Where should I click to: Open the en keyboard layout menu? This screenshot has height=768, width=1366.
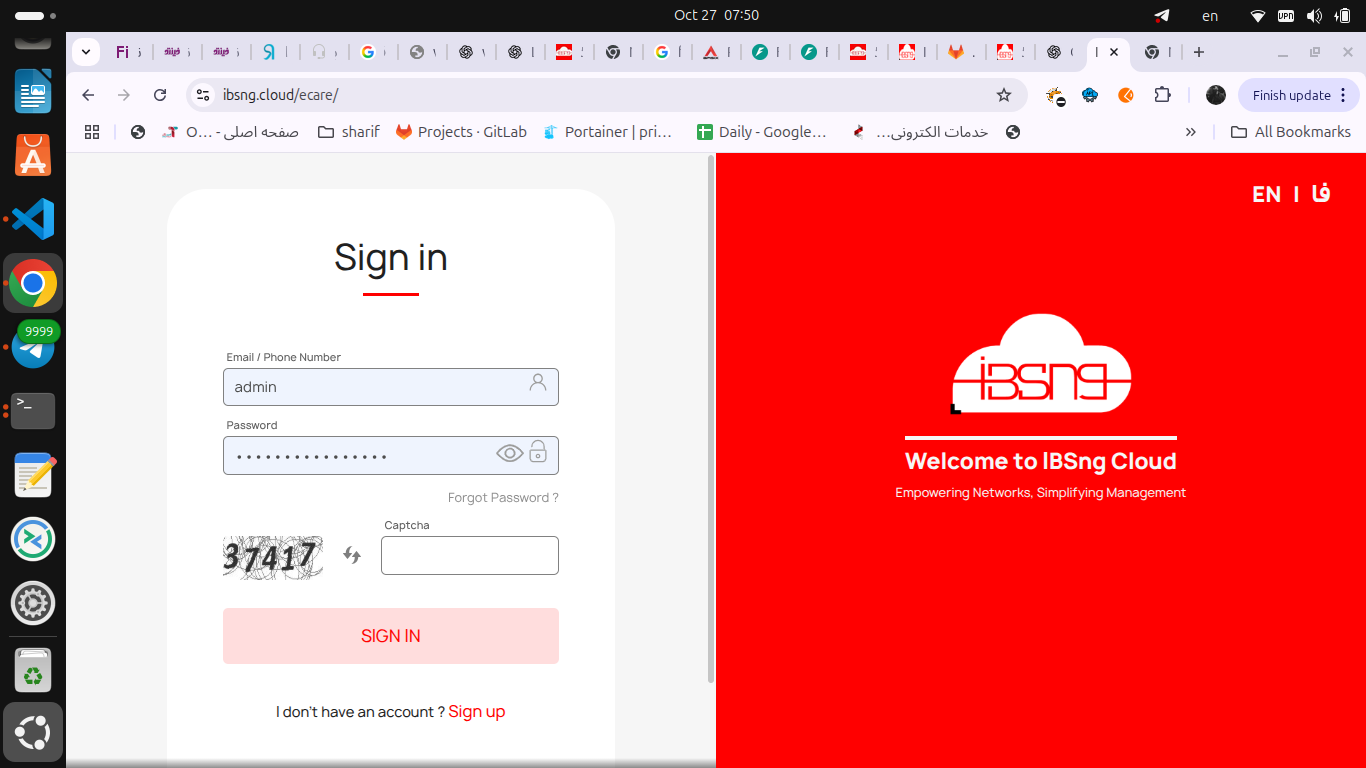pos(1210,15)
